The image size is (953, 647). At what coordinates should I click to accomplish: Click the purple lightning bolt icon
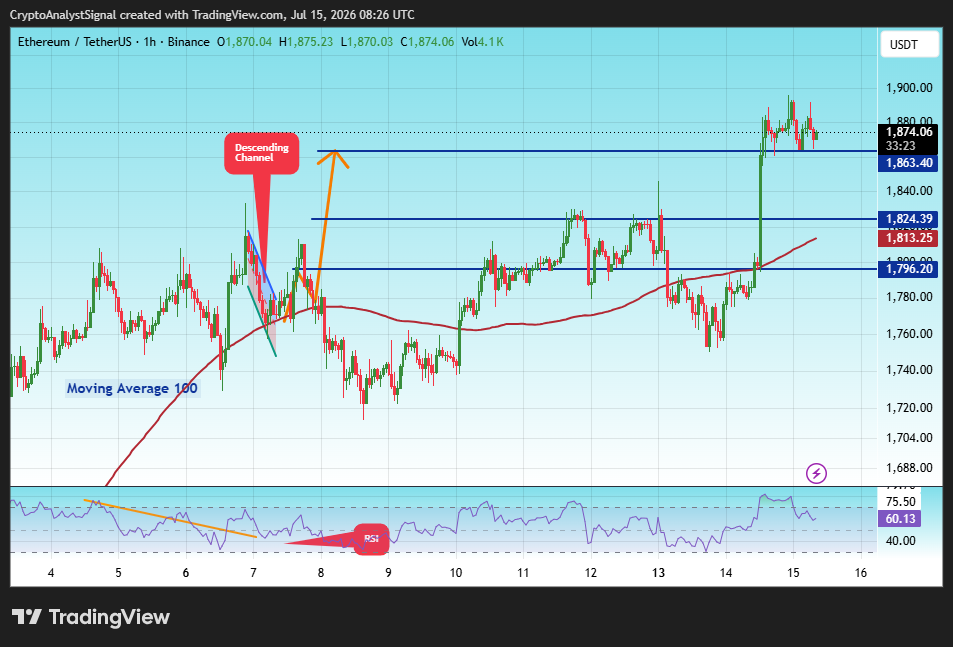[816, 473]
